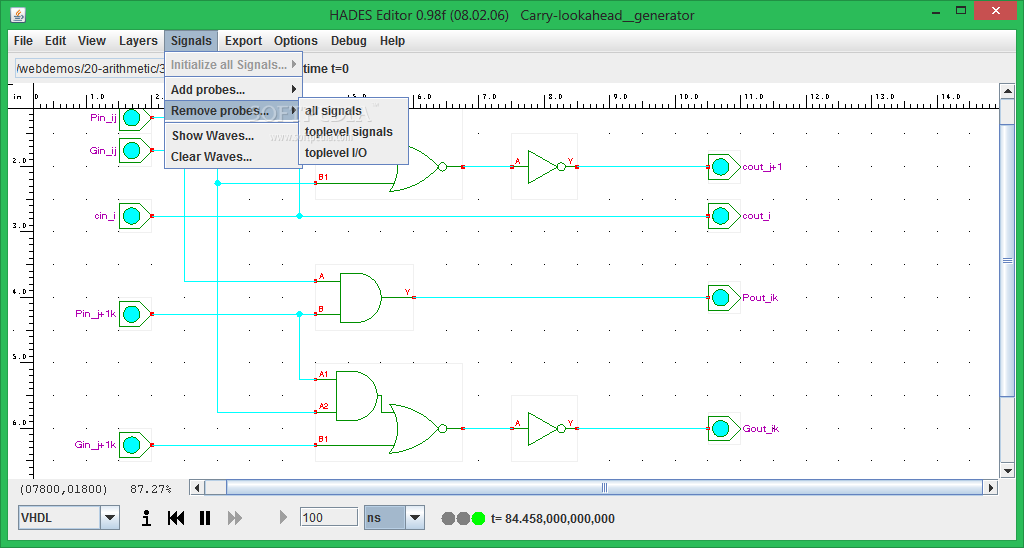Click the fast-forward simulation button
Screen dimensions: 1024x548
coord(234,518)
